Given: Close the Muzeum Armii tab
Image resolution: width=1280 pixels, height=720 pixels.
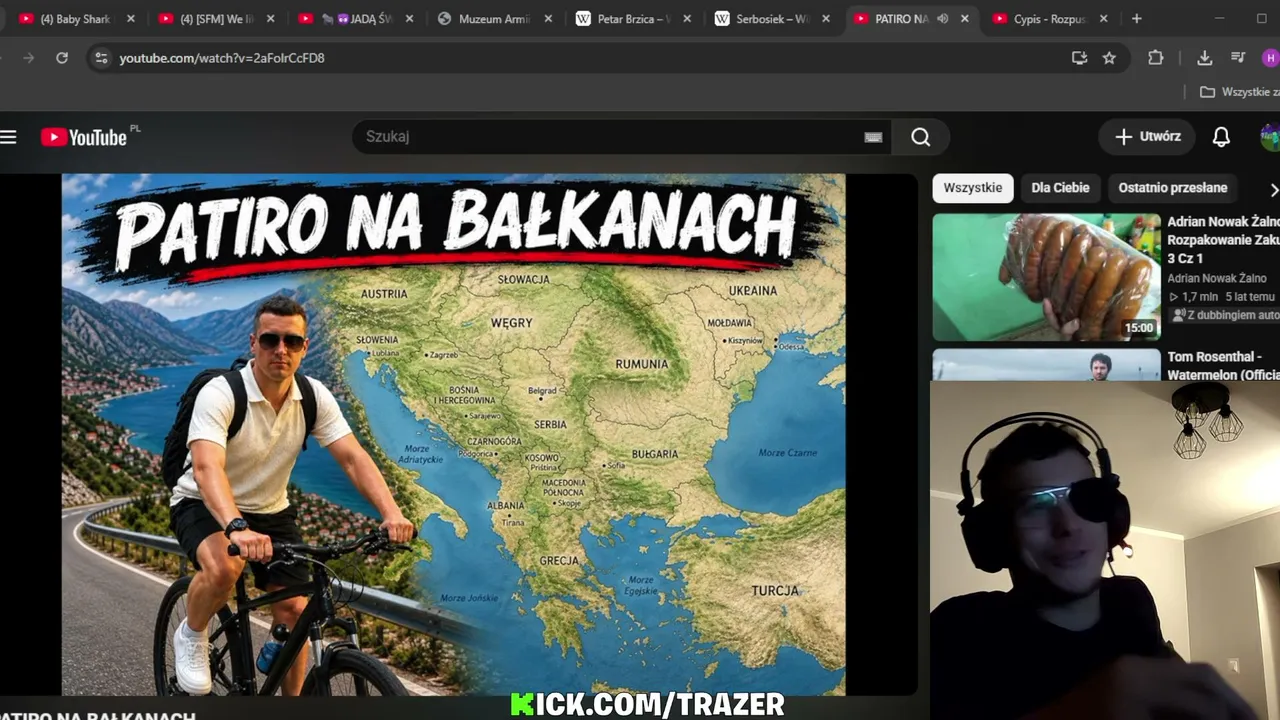Looking at the screenshot, I should (x=547, y=19).
